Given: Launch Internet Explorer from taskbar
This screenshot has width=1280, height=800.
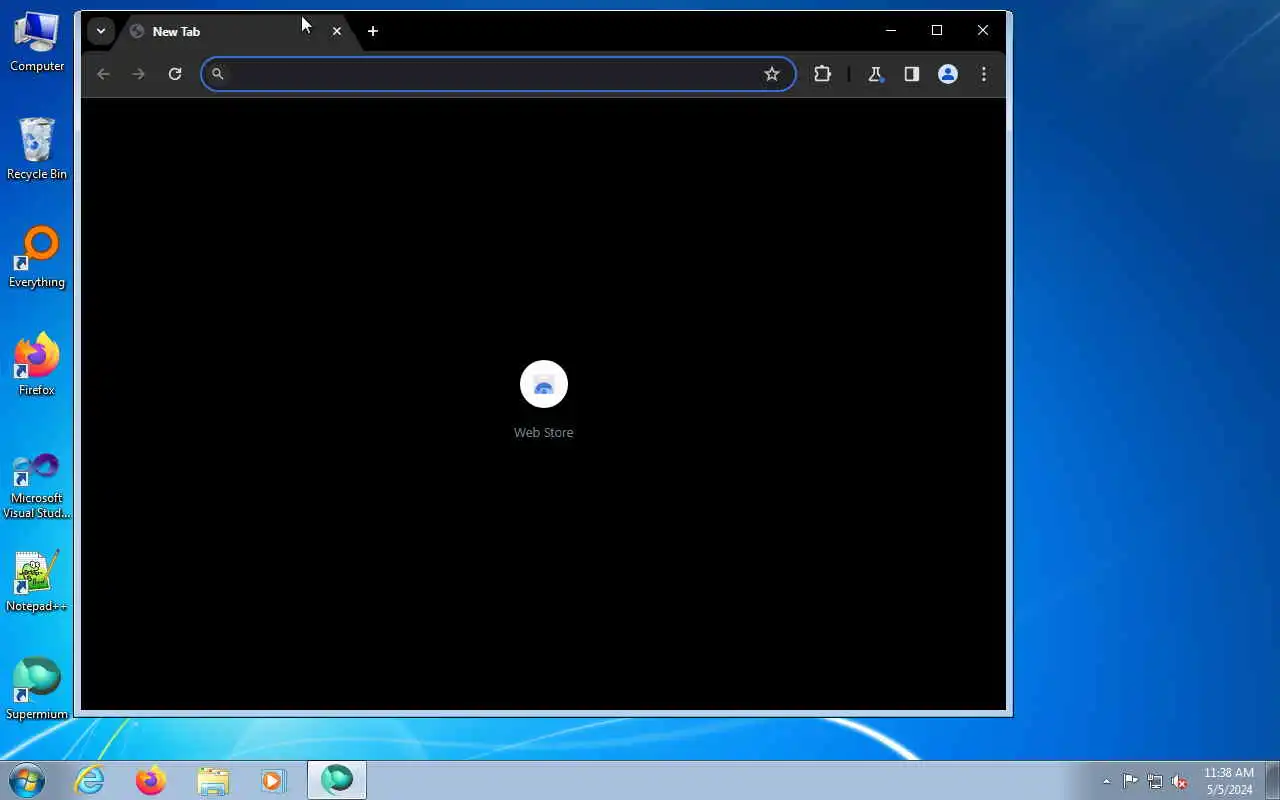Looking at the screenshot, I should pos(90,780).
